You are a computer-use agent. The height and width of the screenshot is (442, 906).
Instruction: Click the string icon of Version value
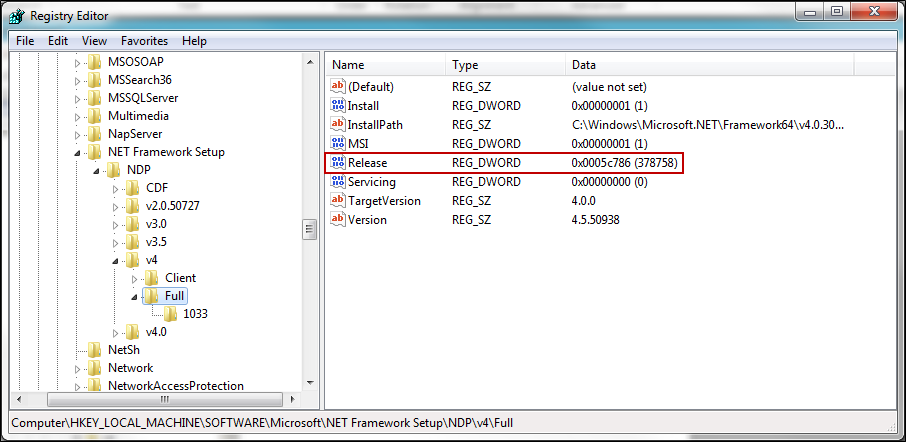tap(337, 220)
